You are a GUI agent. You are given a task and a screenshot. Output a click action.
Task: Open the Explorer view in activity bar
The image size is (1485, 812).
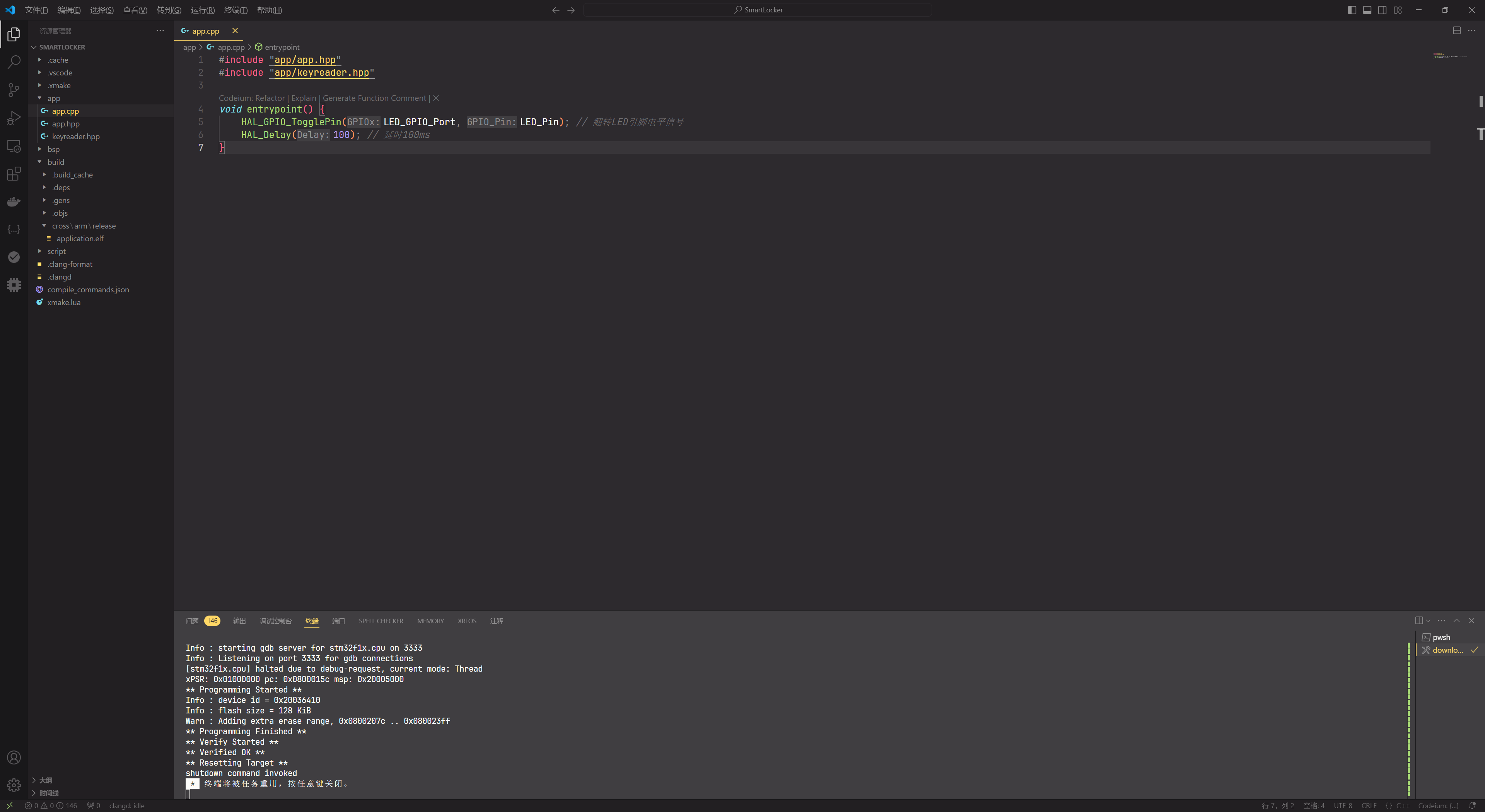(x=14, y=34)
